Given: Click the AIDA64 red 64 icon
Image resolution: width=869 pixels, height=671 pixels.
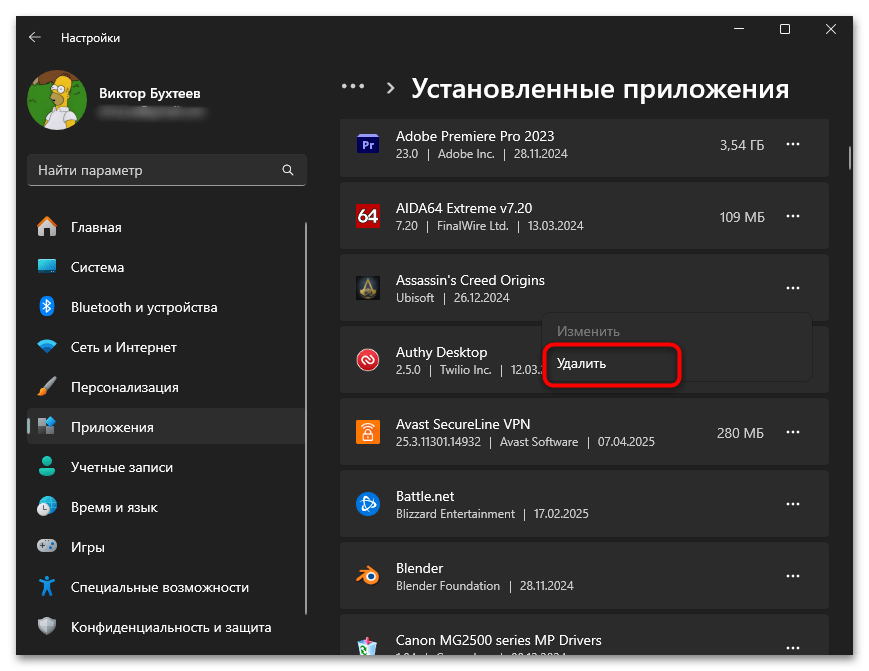Looking at the screenshot, I should (368, 217).
